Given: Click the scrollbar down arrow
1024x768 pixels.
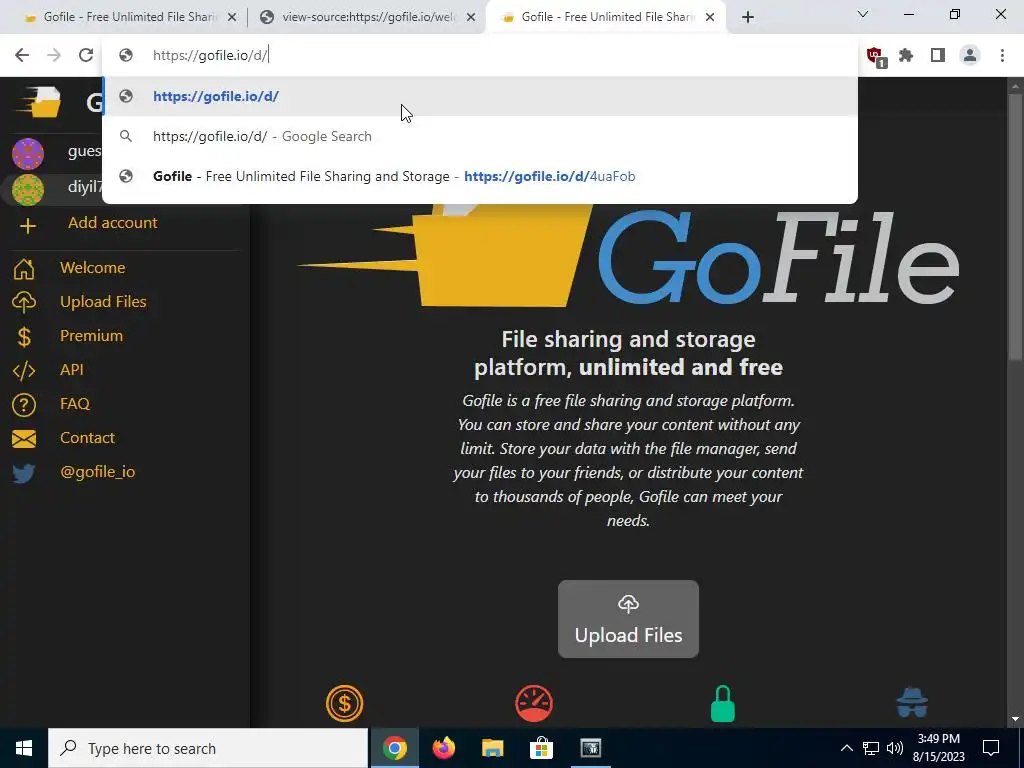Looking at the screenshot, I should pyautogui.click(x=1015, y=720).
